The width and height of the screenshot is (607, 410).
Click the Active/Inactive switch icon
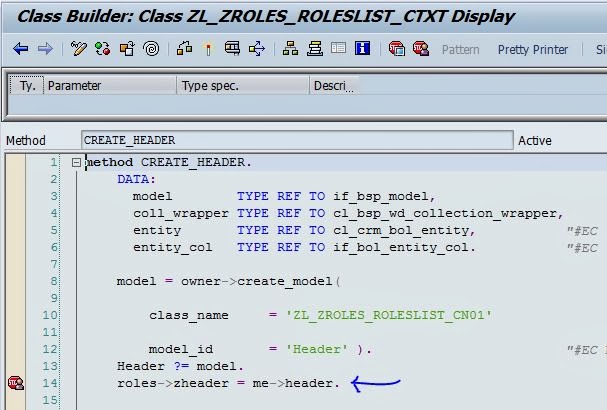click(103, 49)
